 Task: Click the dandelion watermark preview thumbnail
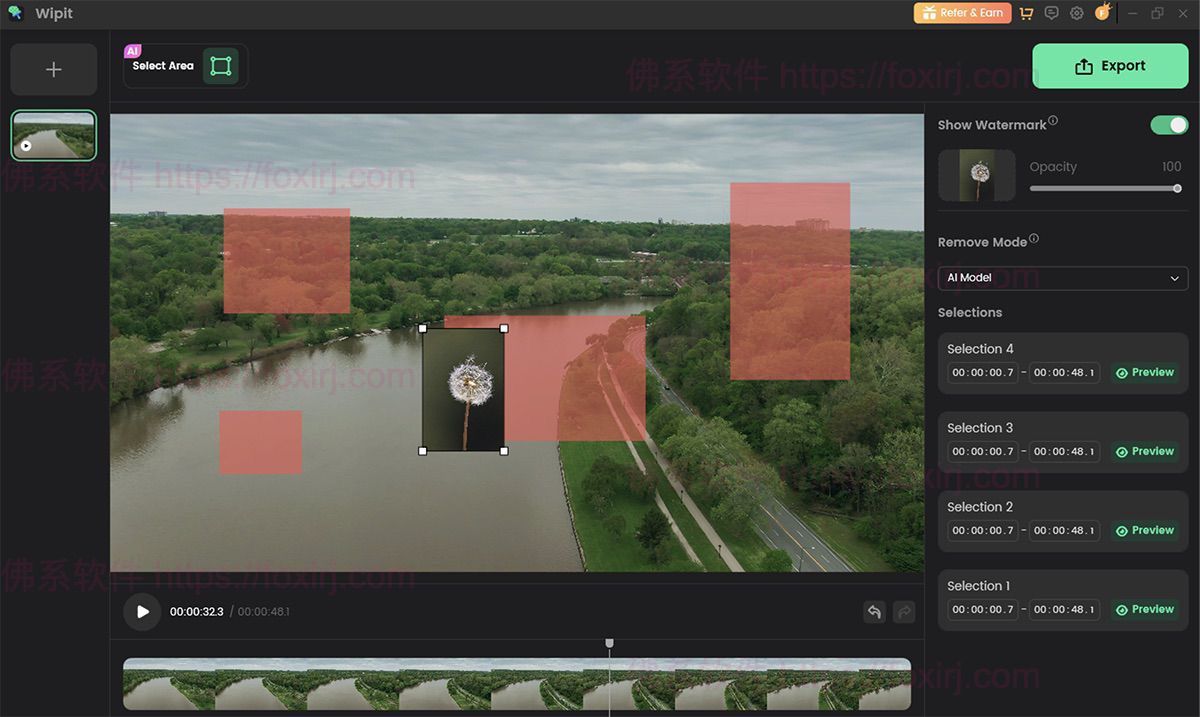976,174
